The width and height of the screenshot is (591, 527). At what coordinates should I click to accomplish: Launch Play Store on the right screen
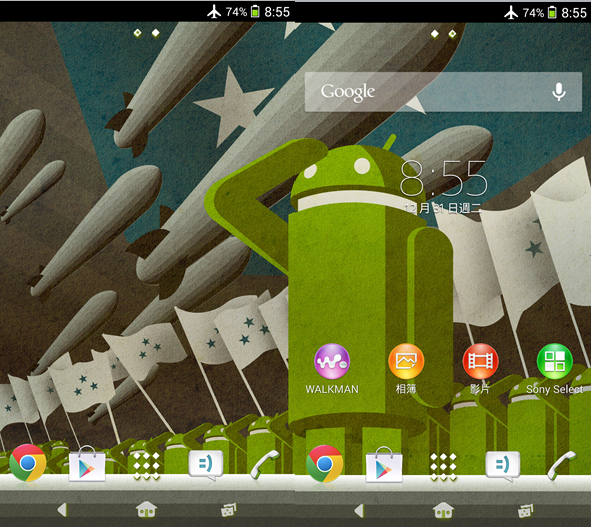[x=384, y=464]
